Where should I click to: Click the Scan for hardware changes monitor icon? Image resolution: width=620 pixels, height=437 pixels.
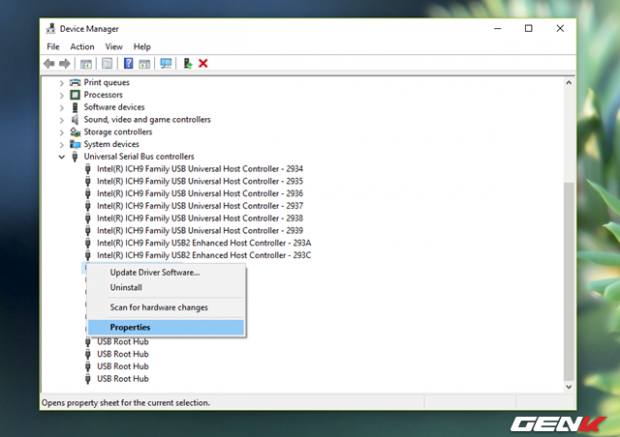(x=165, y=63)
